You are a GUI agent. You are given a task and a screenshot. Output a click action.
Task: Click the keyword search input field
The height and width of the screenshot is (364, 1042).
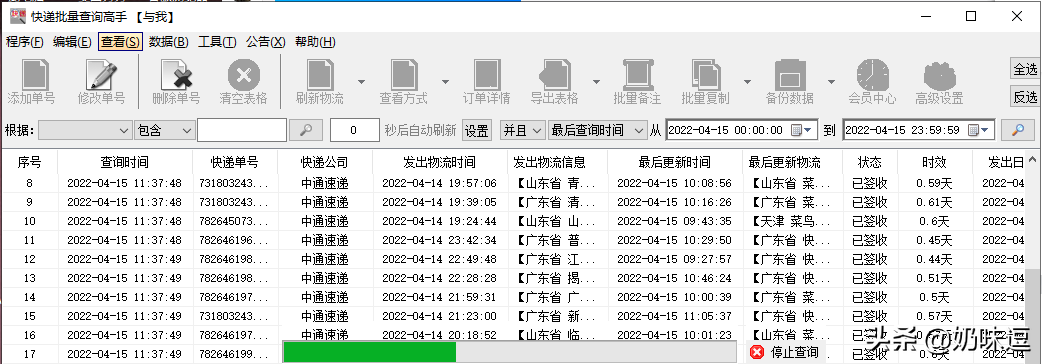tap(242, 130)
